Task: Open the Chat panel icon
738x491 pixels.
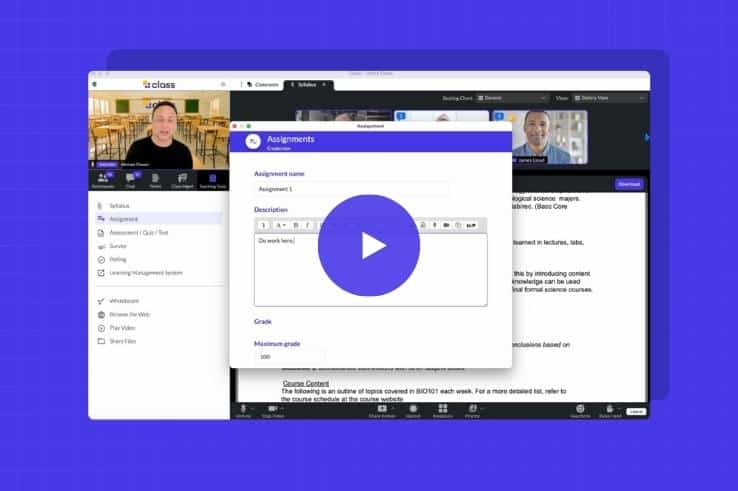Action: coord(130,179)
